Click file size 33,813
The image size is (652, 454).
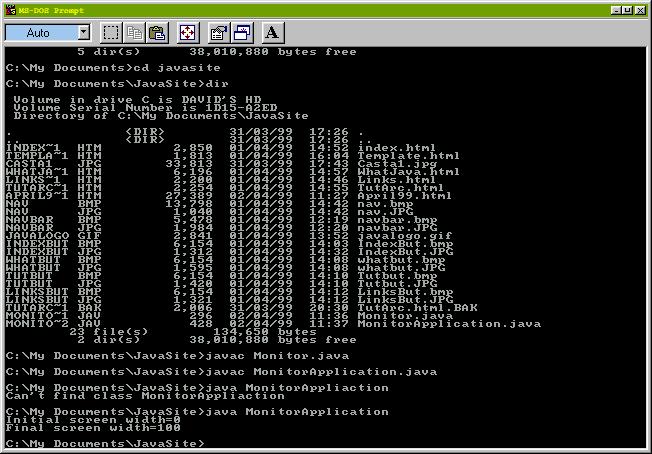click(189, 163)
